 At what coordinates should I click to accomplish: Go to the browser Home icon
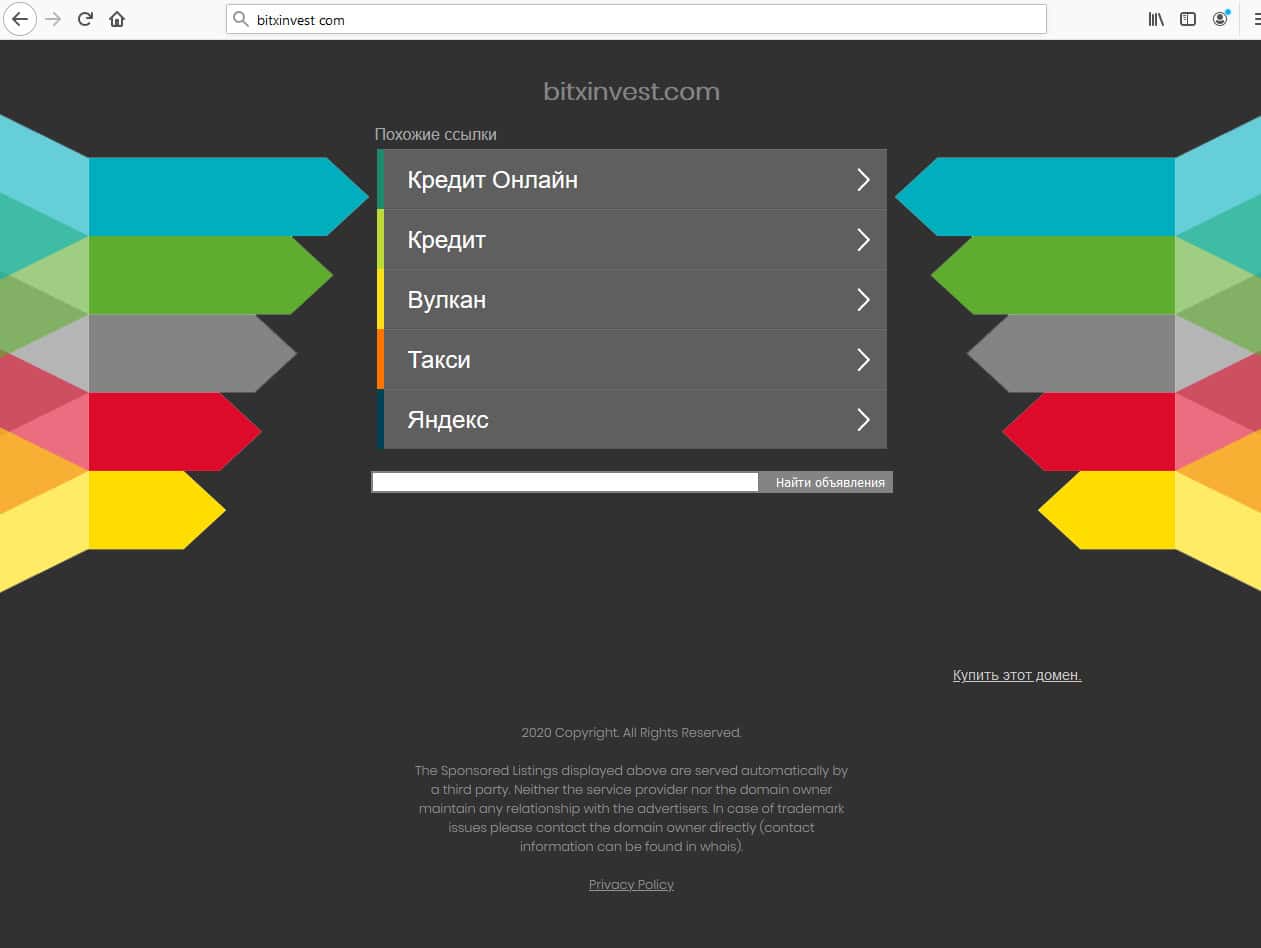pyautogui.click(x=117, y=19)
